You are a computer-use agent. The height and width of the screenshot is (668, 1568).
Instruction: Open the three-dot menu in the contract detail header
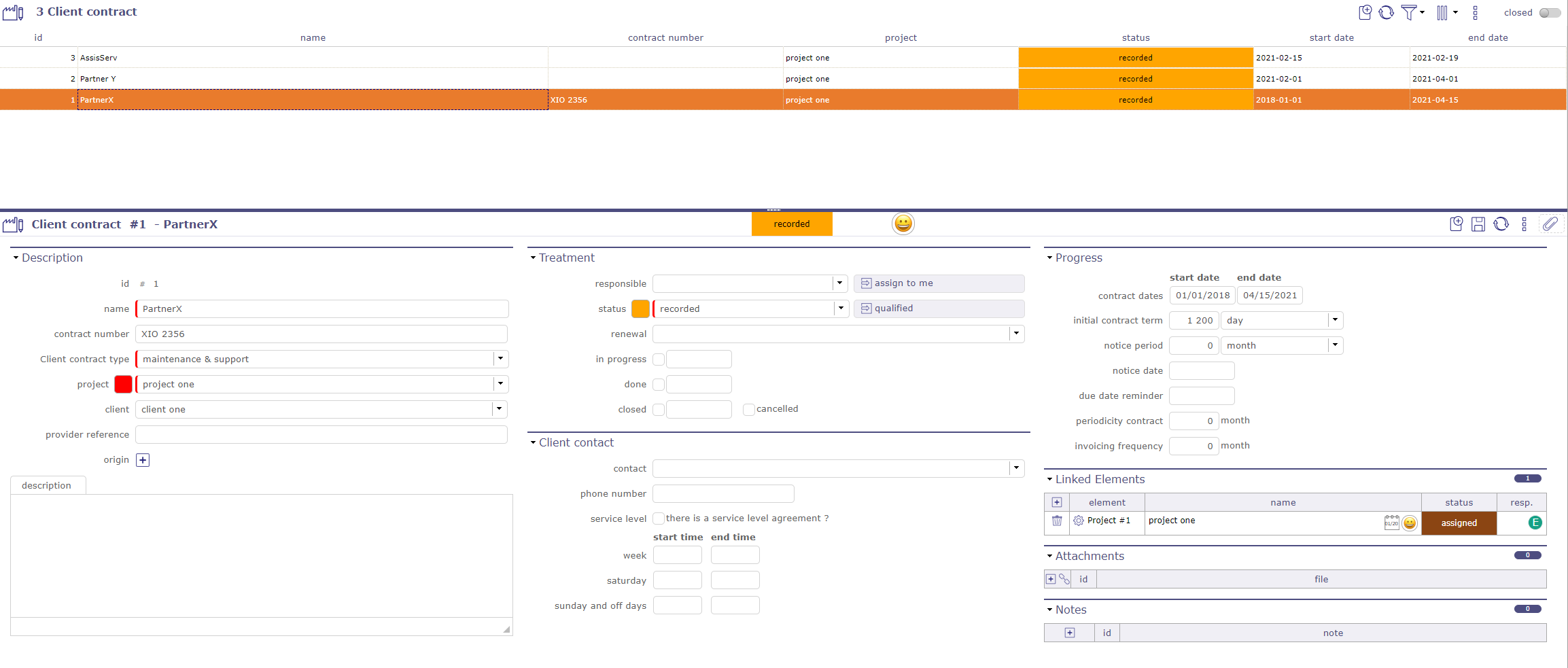click(1525, 224)
